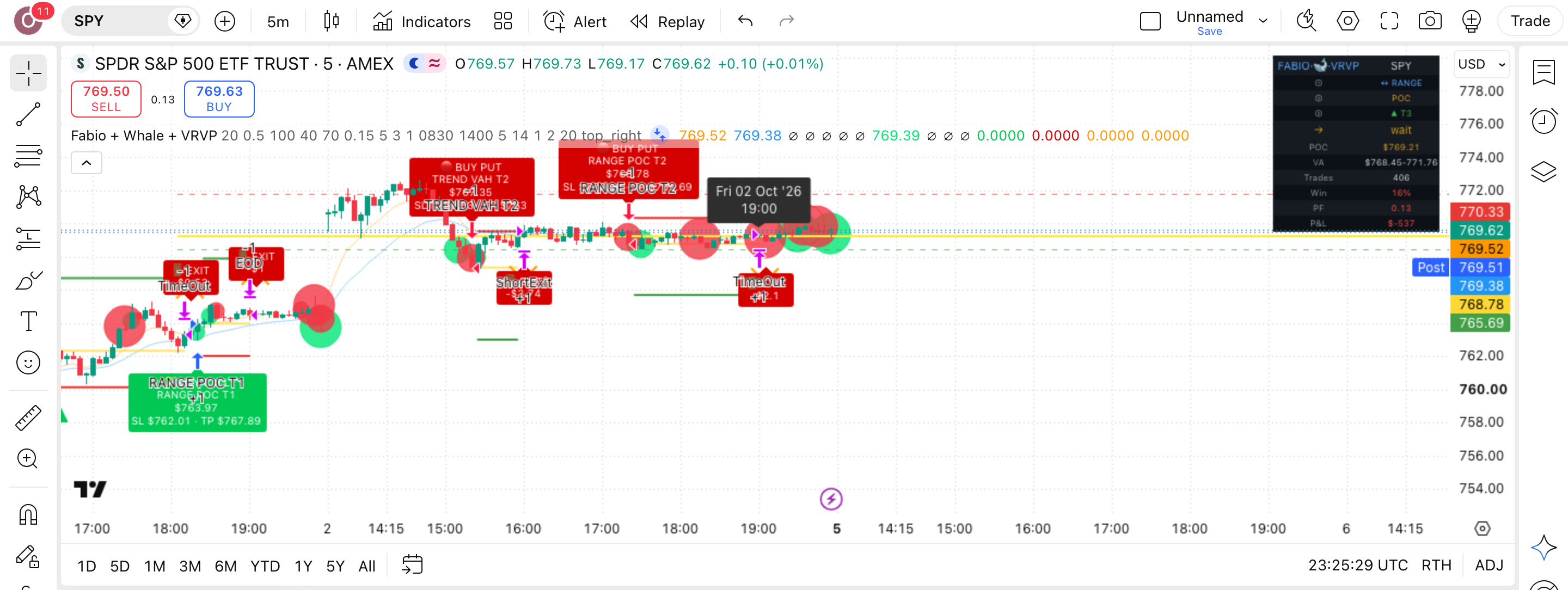The height and width of the screenshot is (590, 1568).
Task: Toggle ADJ price adjustment
Action: 1489,566
